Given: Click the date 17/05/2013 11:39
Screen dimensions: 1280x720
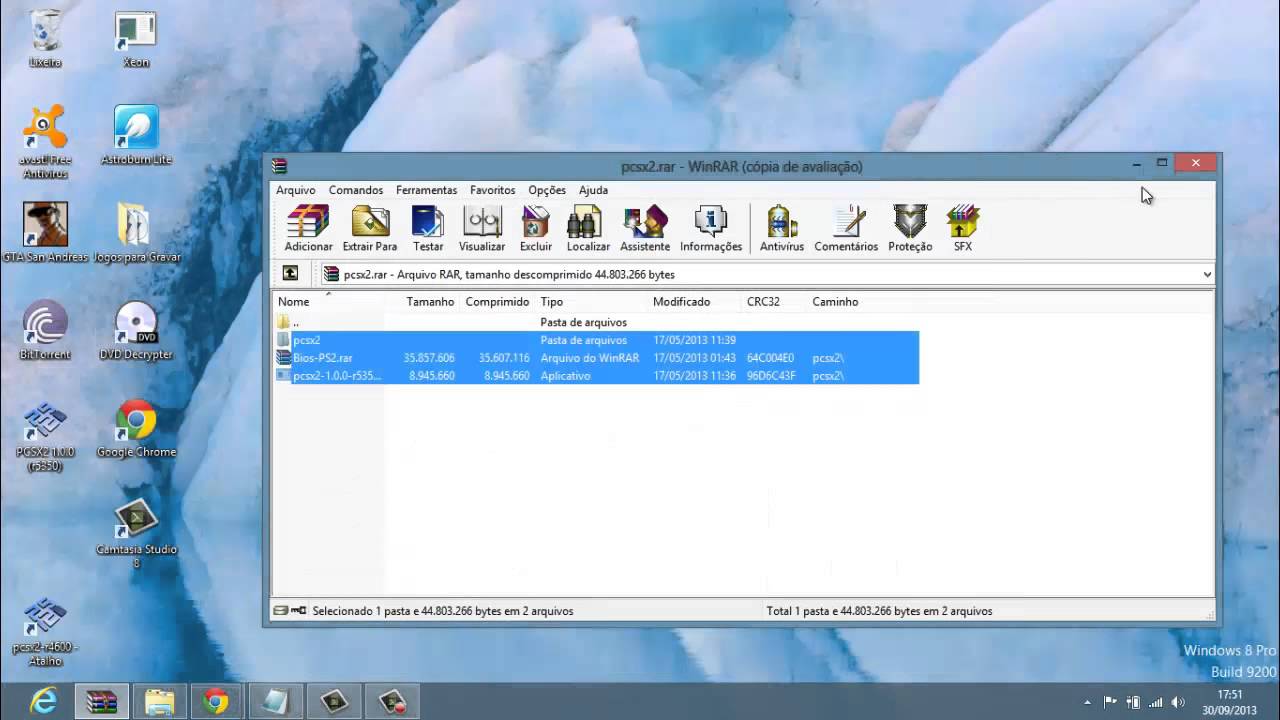Looking at the screenshot, I should coord(694,340).
